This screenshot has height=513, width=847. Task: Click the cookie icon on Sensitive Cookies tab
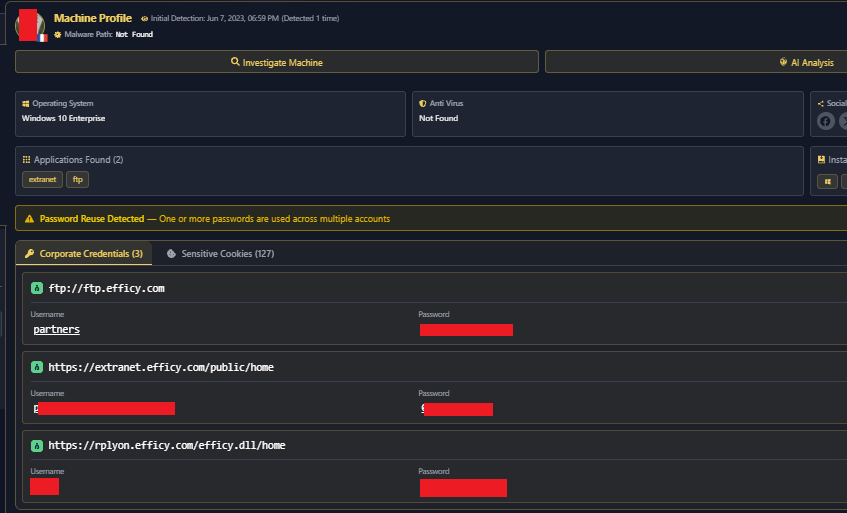171,253
